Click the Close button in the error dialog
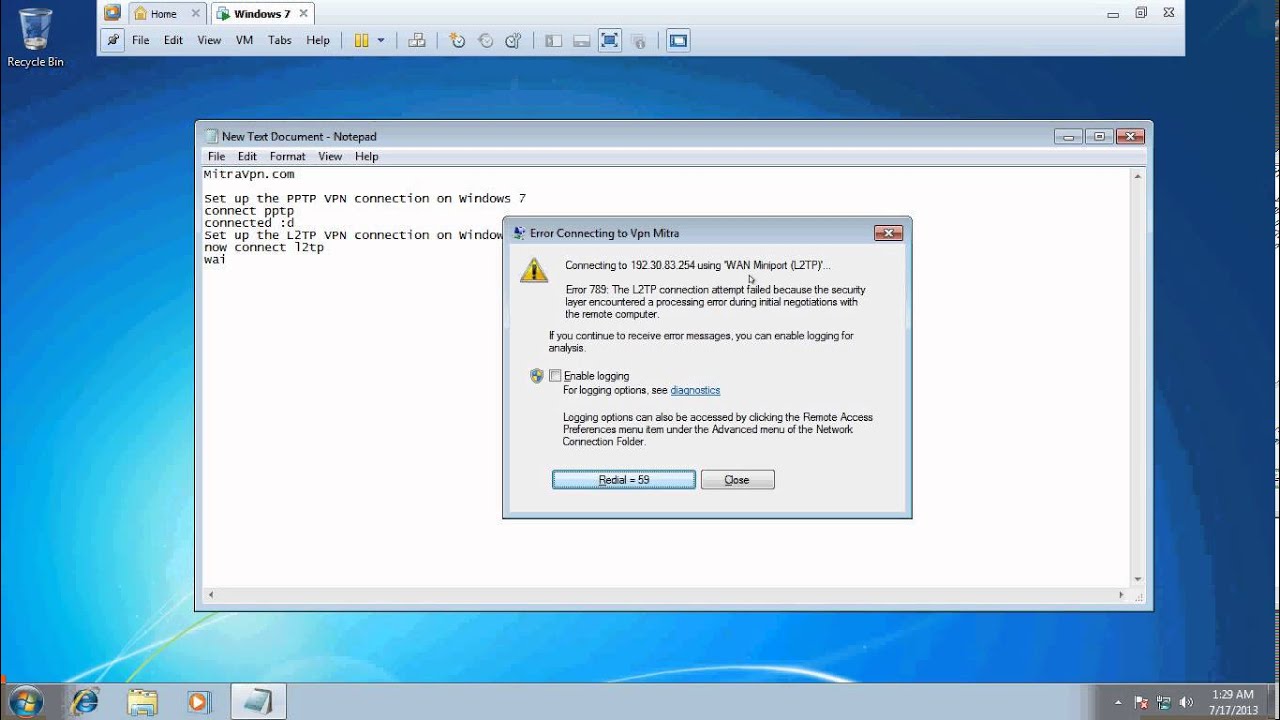The image size is (1280, 720). point(737,479)
